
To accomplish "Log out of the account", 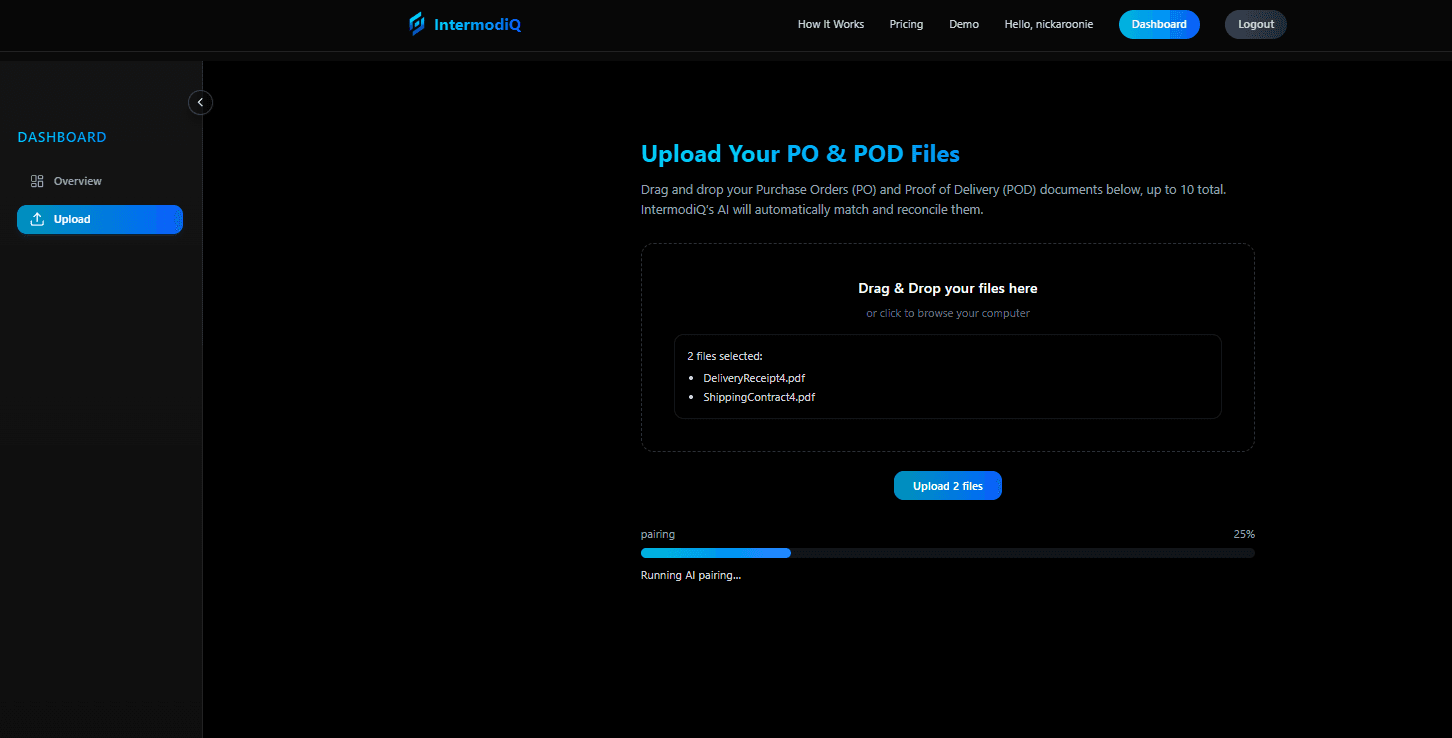I will click(1255, 23).
